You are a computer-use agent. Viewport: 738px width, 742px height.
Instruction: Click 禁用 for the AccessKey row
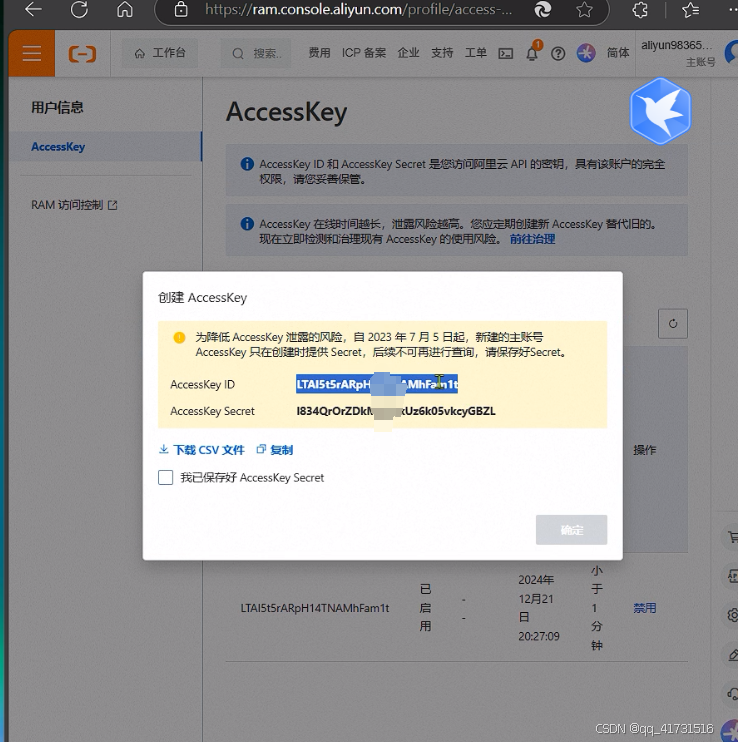tap(644, 608)
